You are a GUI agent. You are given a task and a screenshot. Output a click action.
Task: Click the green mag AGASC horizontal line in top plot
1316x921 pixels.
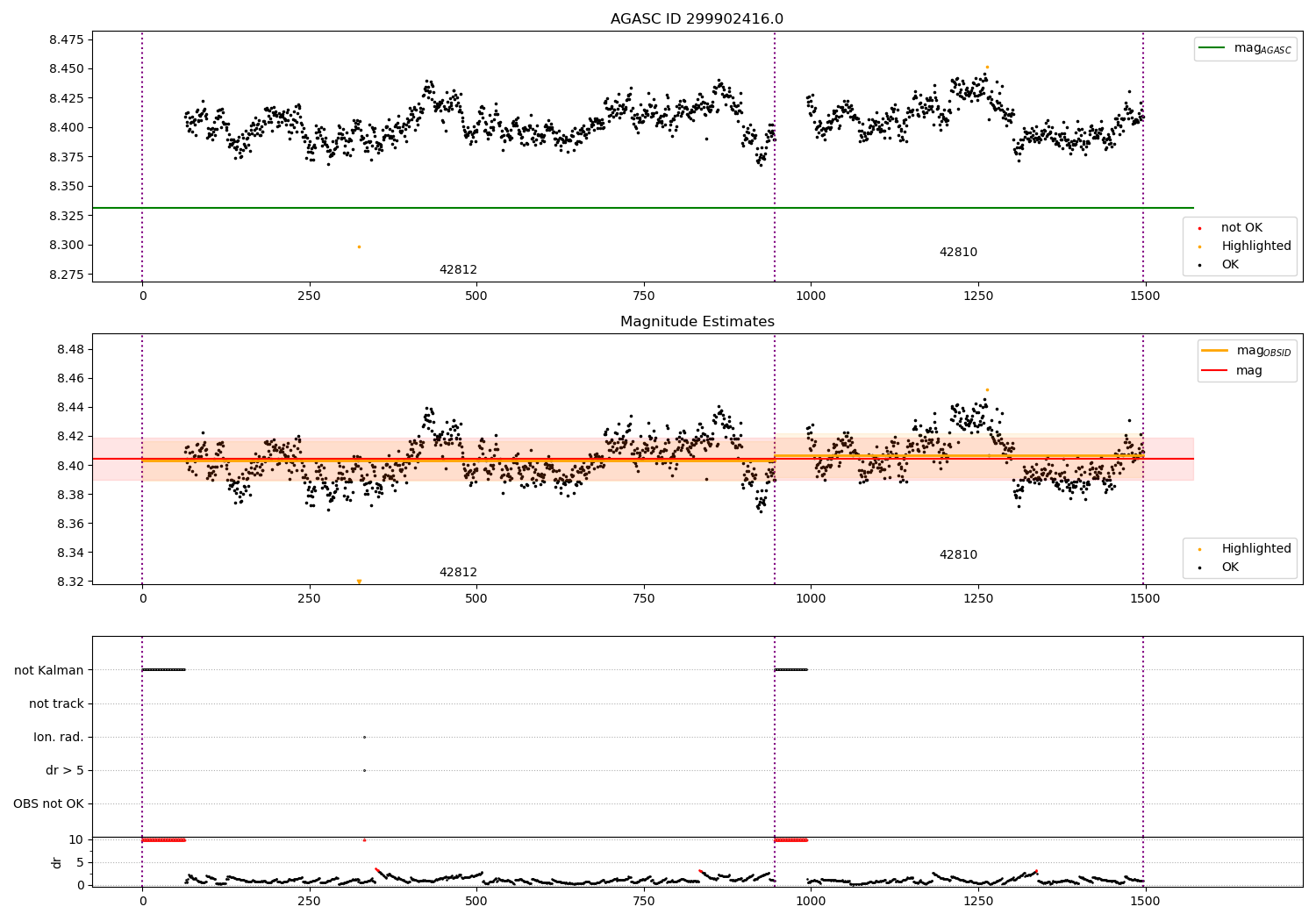pyautogui.click(x=642, y=208)
